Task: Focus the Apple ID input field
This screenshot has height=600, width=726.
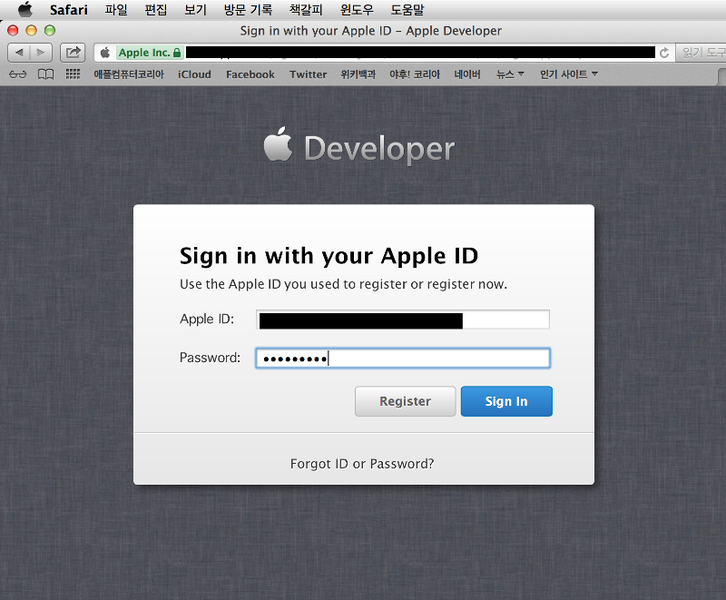Action: point(403,320)
